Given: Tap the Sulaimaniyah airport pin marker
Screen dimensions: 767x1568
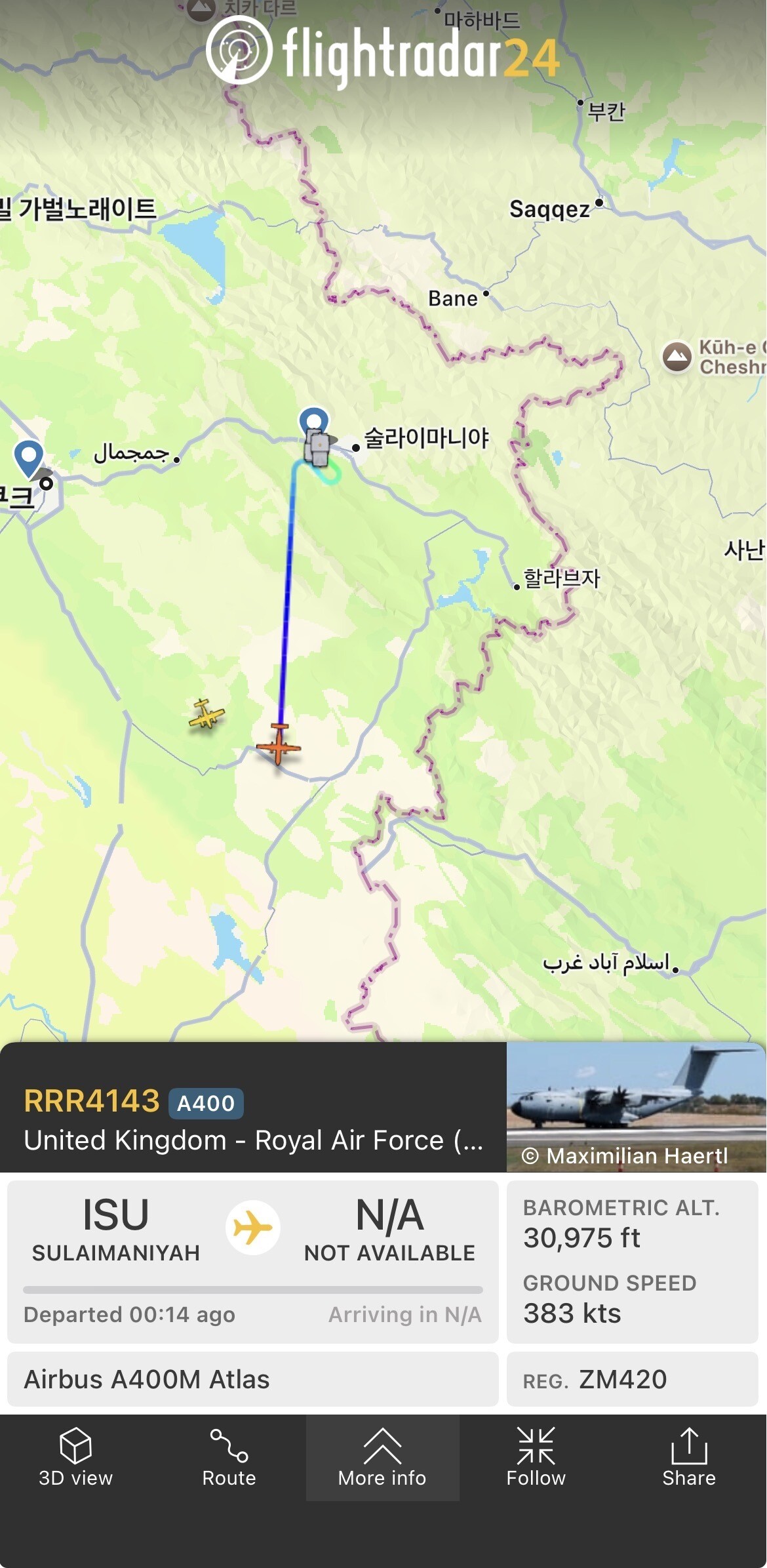Looking at the screenshot, I should 314,424.
